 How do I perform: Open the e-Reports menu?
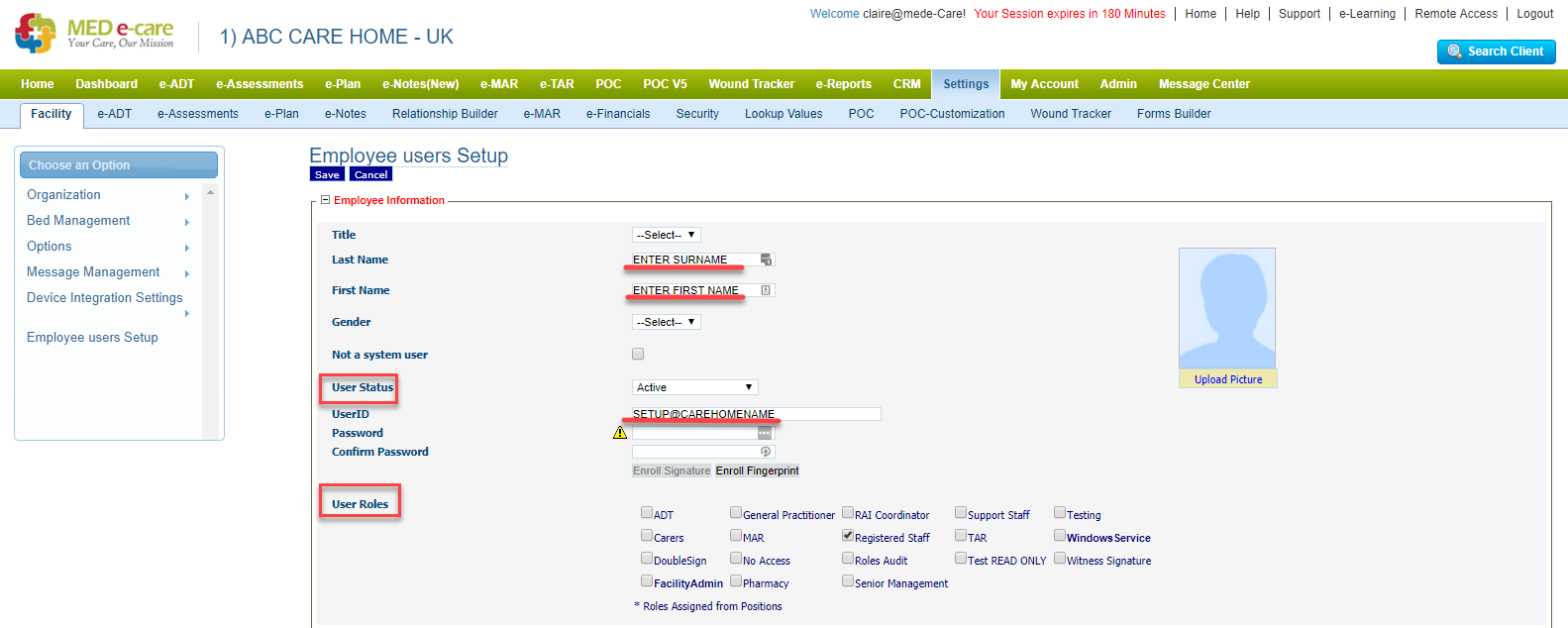(843, 84)
